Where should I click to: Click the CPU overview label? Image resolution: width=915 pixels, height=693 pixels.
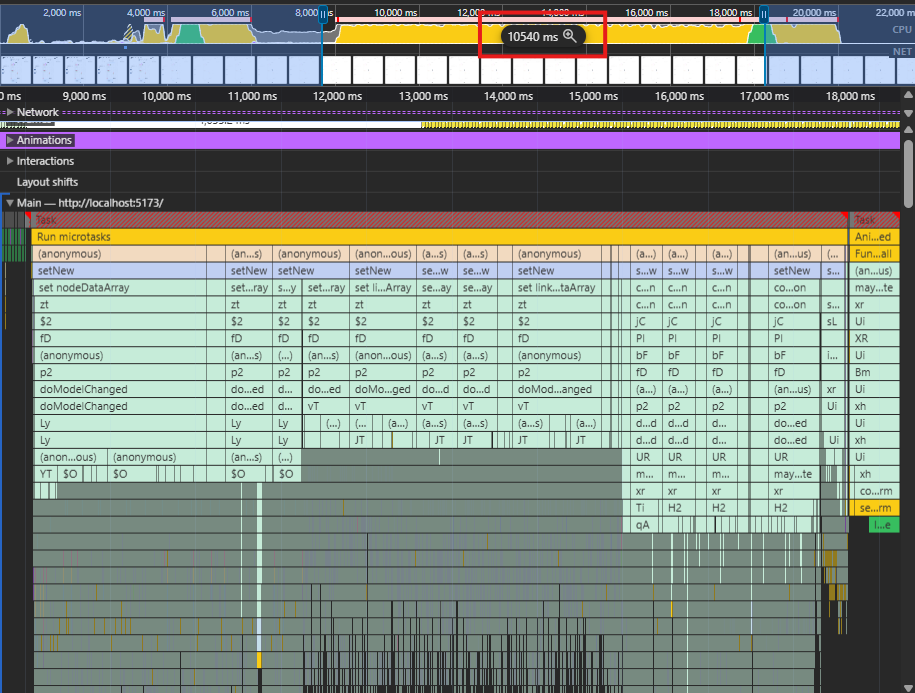(902, 29)
